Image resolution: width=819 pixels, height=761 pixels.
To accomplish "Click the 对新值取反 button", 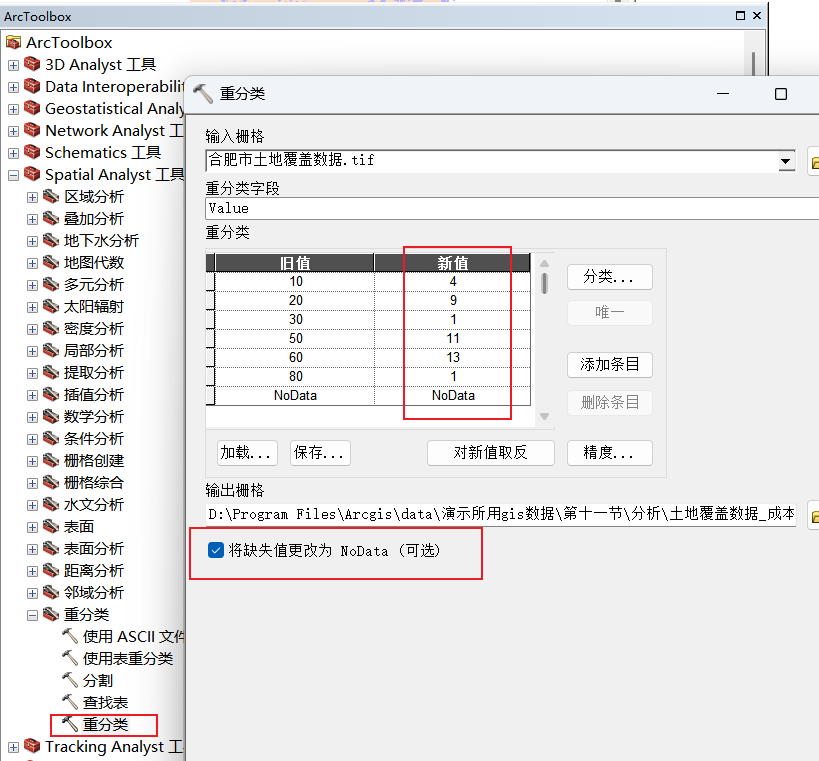I will pos(490,453).
